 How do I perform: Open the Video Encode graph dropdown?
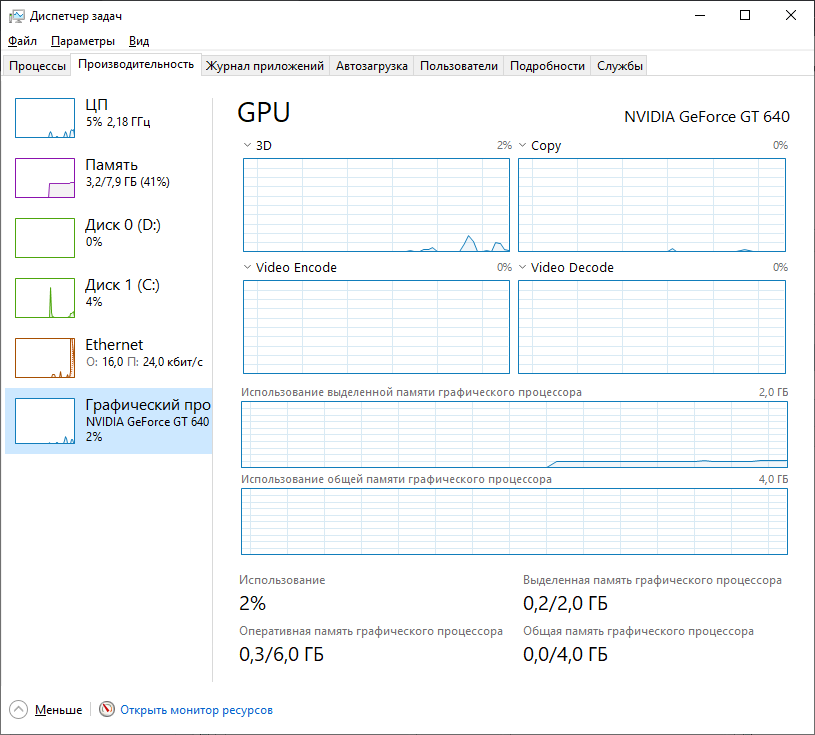click(x=247, y=268)
